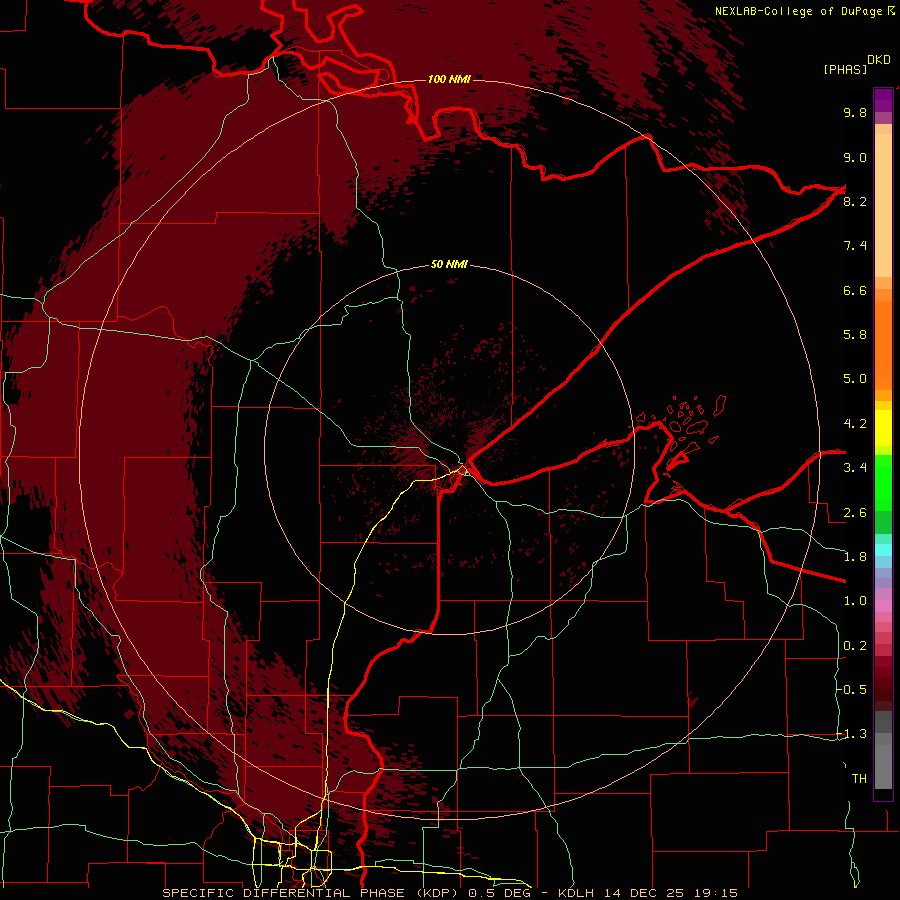Image resolution: width=900 pixels, height=900 pixels.
Task: Click the 0.5 DEG elevation text
Action: tap(500, 893)
